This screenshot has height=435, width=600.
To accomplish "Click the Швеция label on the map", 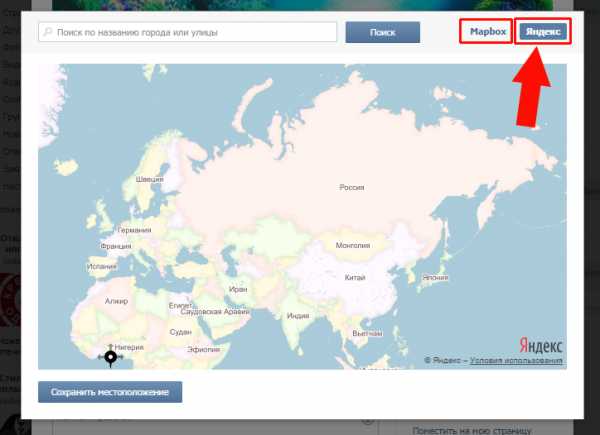I will click(150, 179).
